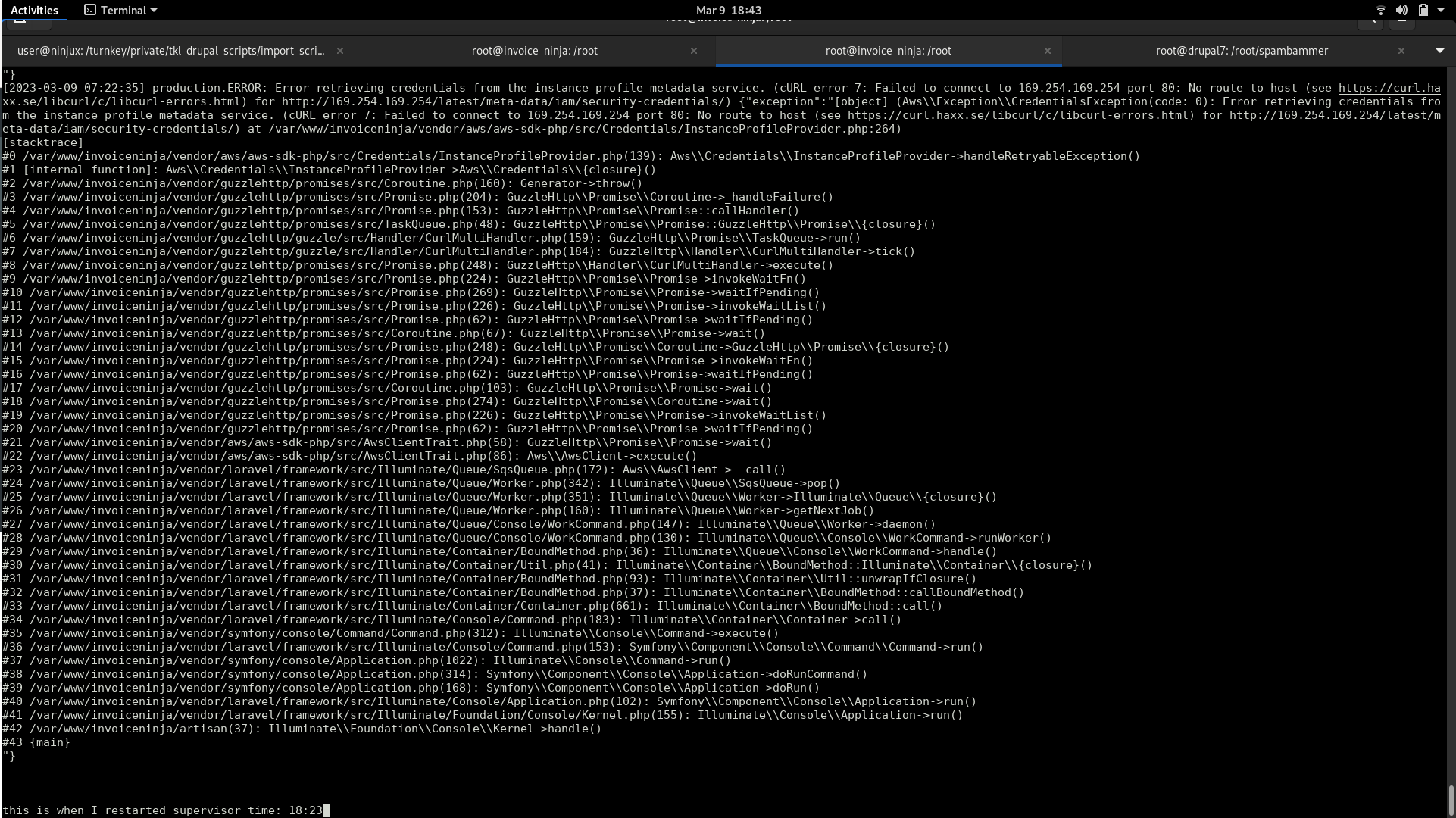Open the curl.haxx.se libcurl-errors link
Image resolution: width=1456 pixels, height=818 pixels.
point(1389,88)
